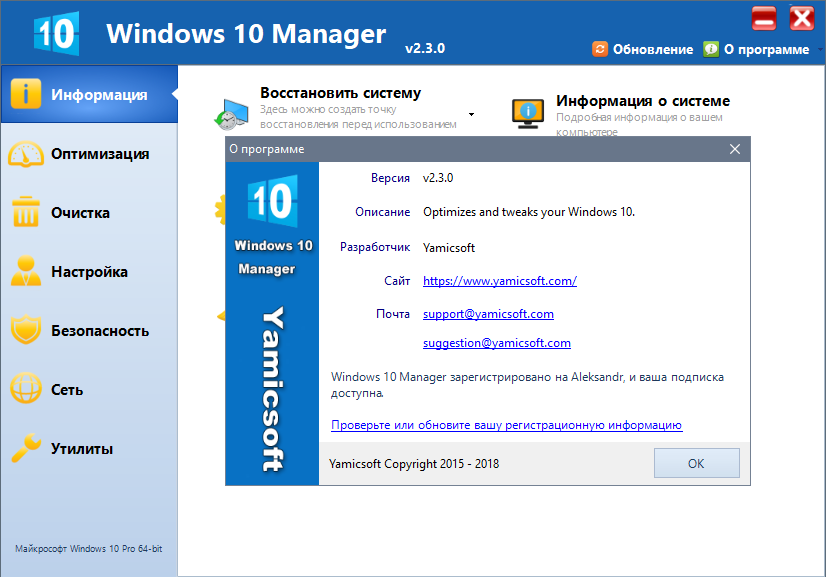Open the https://www.yamicsoft.com/ website link
Screen dimensions: 826x577
500,281
